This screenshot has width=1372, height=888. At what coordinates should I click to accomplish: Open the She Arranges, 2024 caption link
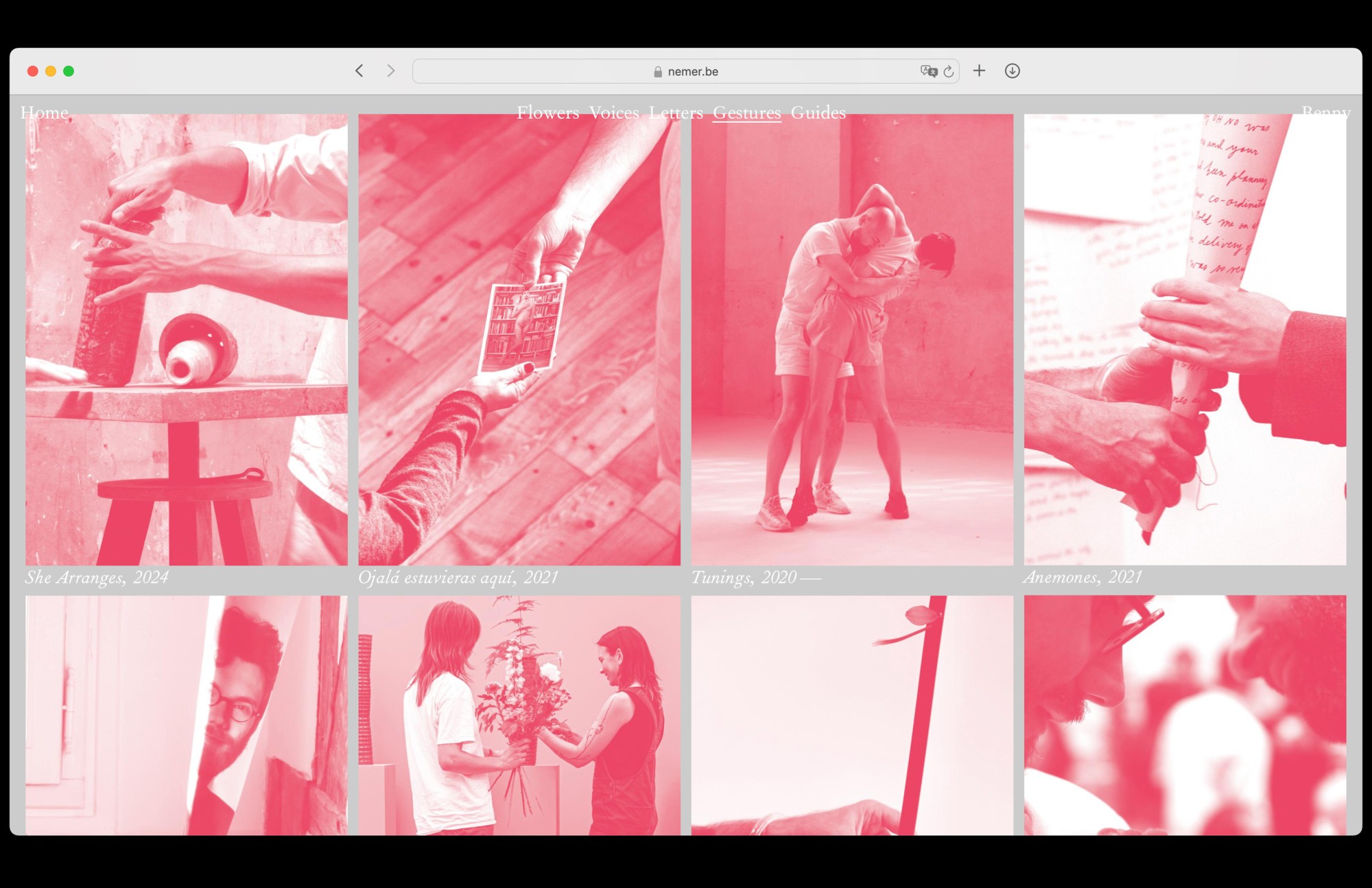click(97, 577)
